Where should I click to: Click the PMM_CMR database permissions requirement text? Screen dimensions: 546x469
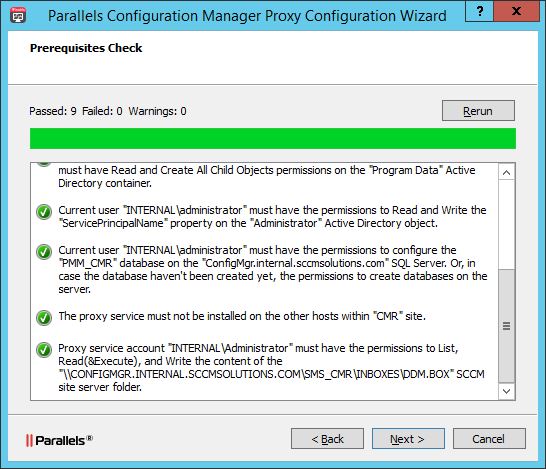(x=273, y=269)
